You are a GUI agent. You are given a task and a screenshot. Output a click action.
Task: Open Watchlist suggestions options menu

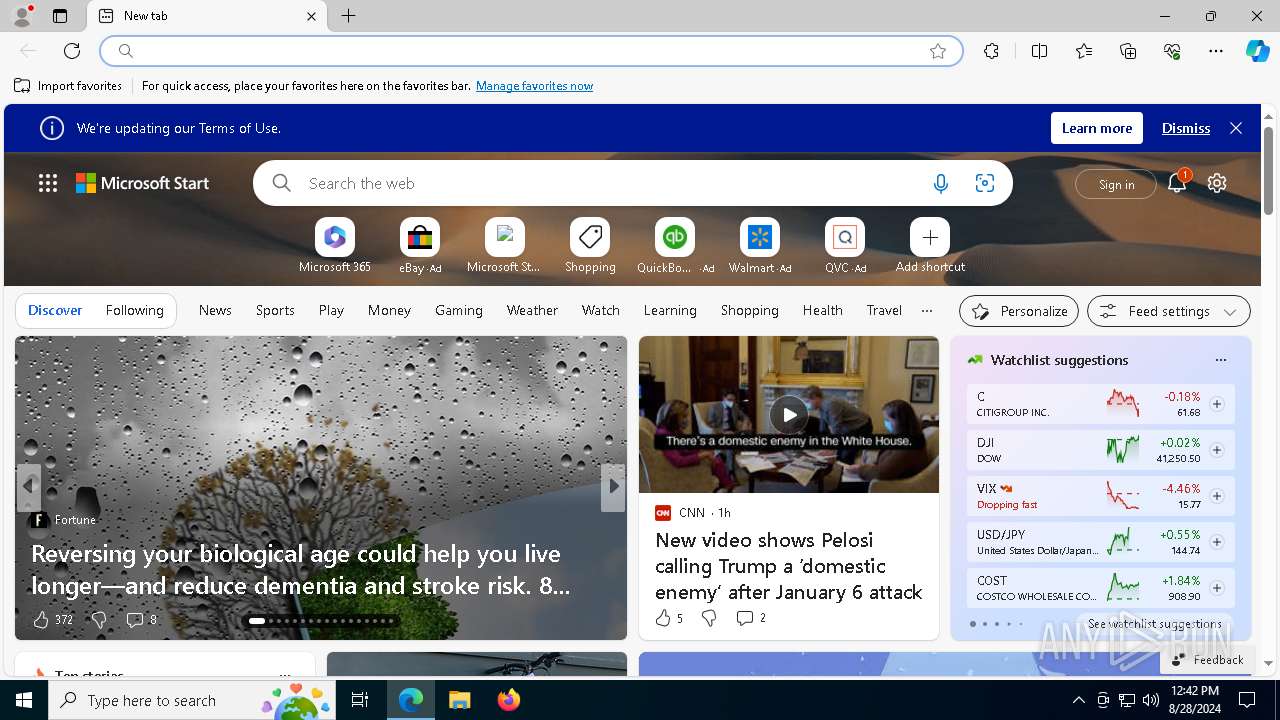tap(1220, 360)
